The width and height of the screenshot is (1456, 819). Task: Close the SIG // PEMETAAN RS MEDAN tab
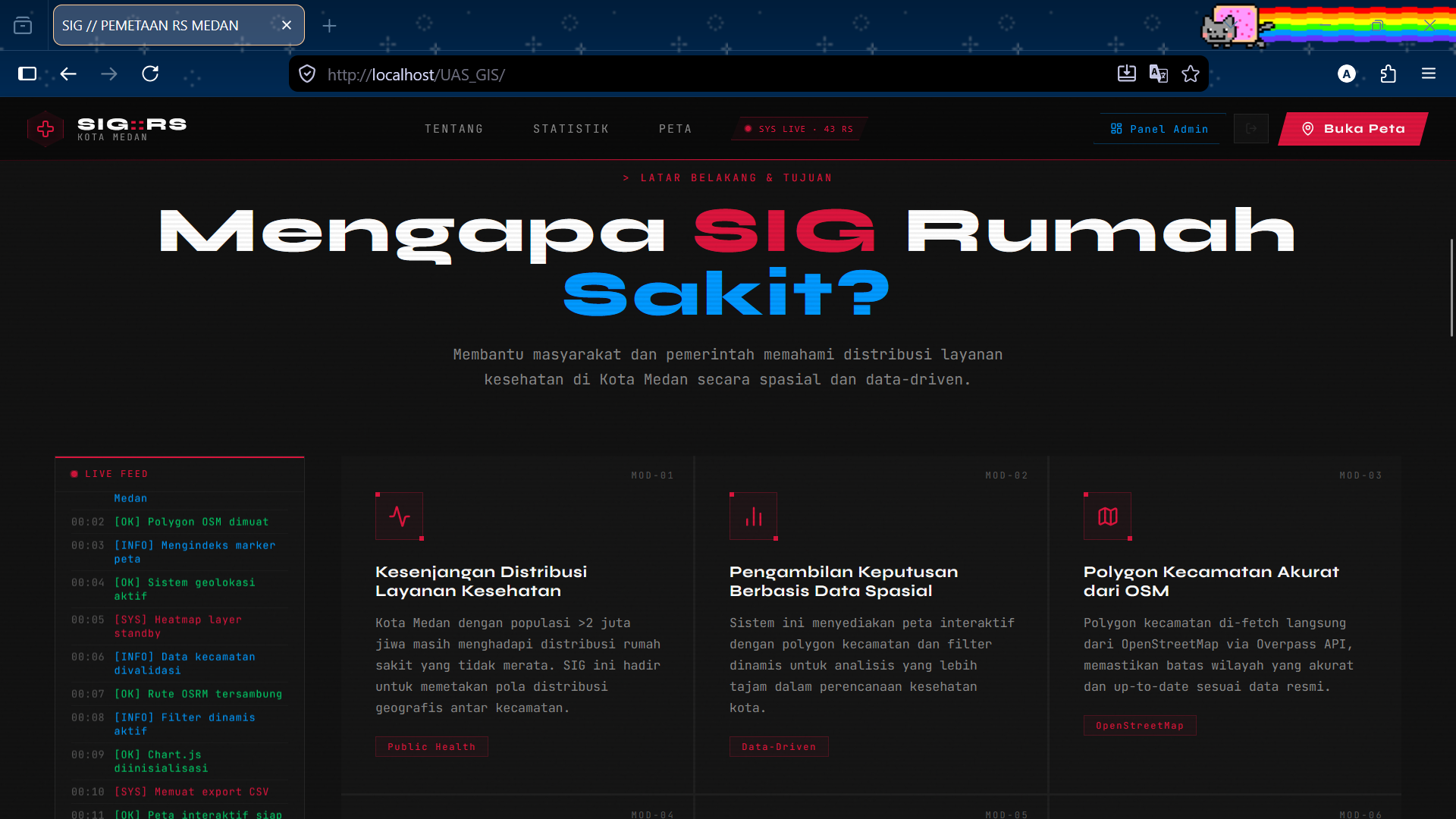pos(287,25)
